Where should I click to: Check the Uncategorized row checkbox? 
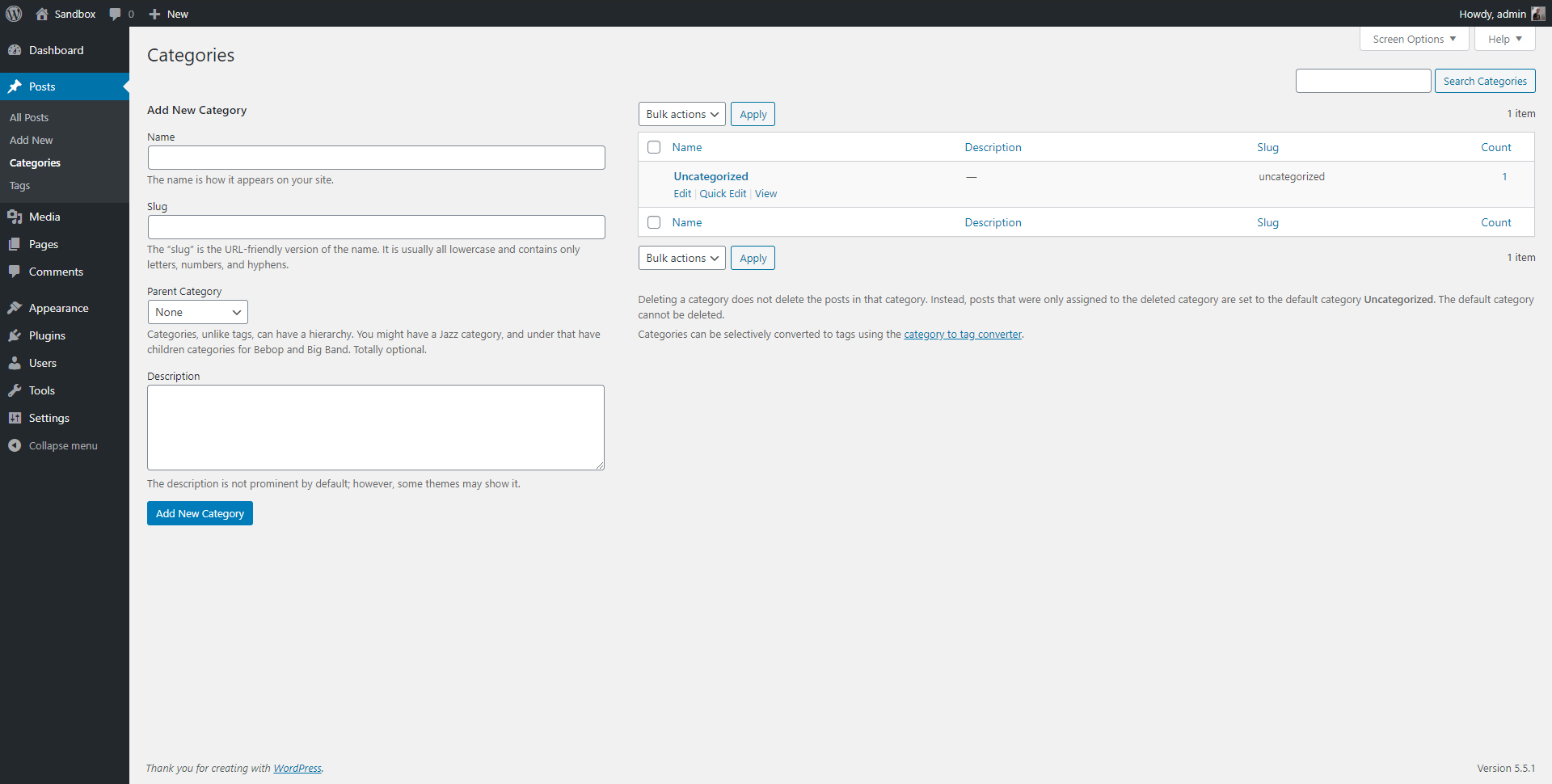pos(654,176)
